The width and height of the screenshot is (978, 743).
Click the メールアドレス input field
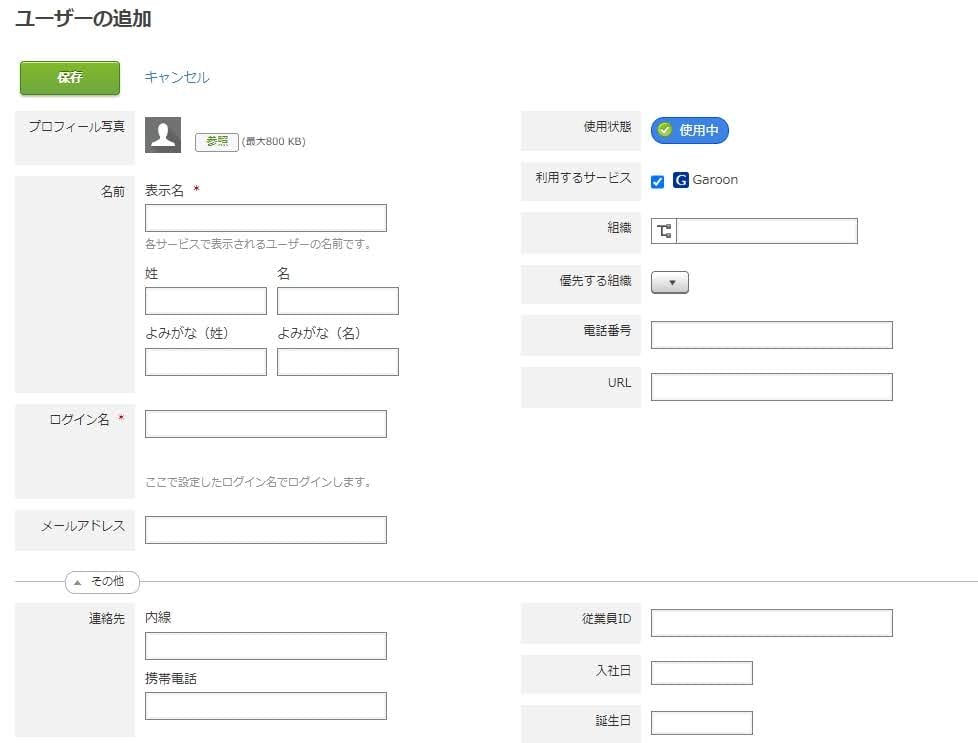265,529
